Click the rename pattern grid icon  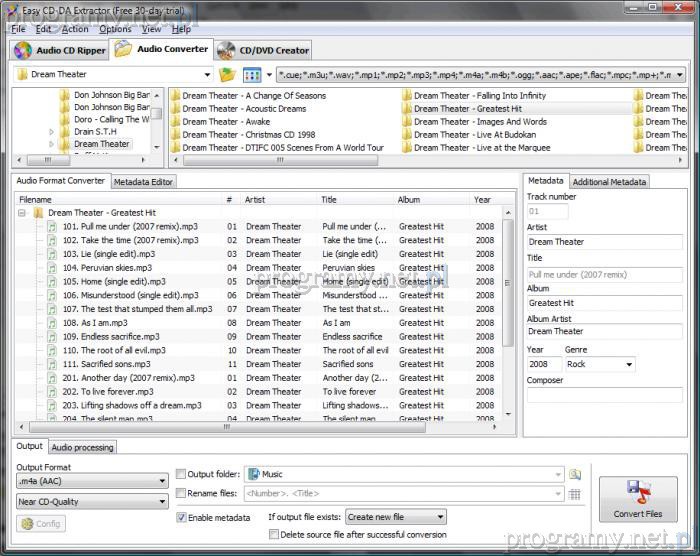[575, 494]
